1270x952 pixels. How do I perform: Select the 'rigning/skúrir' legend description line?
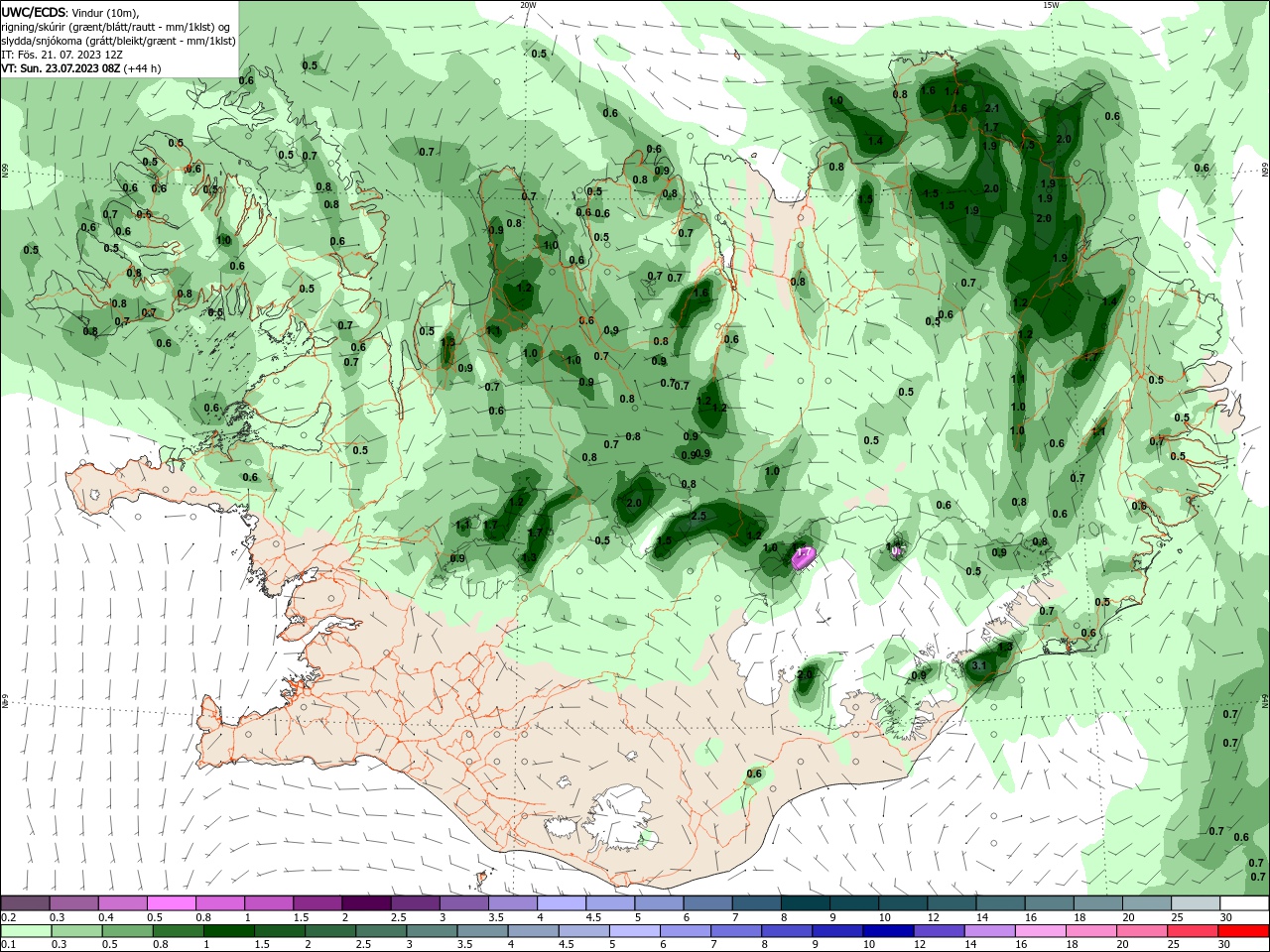coord(117,27)
